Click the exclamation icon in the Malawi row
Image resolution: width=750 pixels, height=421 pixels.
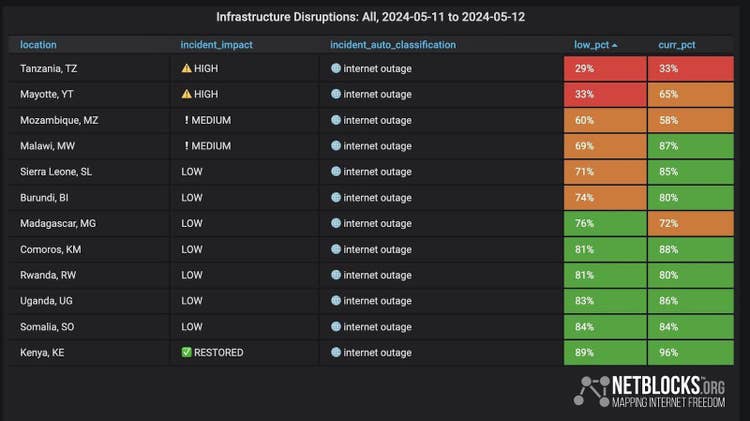186,146
